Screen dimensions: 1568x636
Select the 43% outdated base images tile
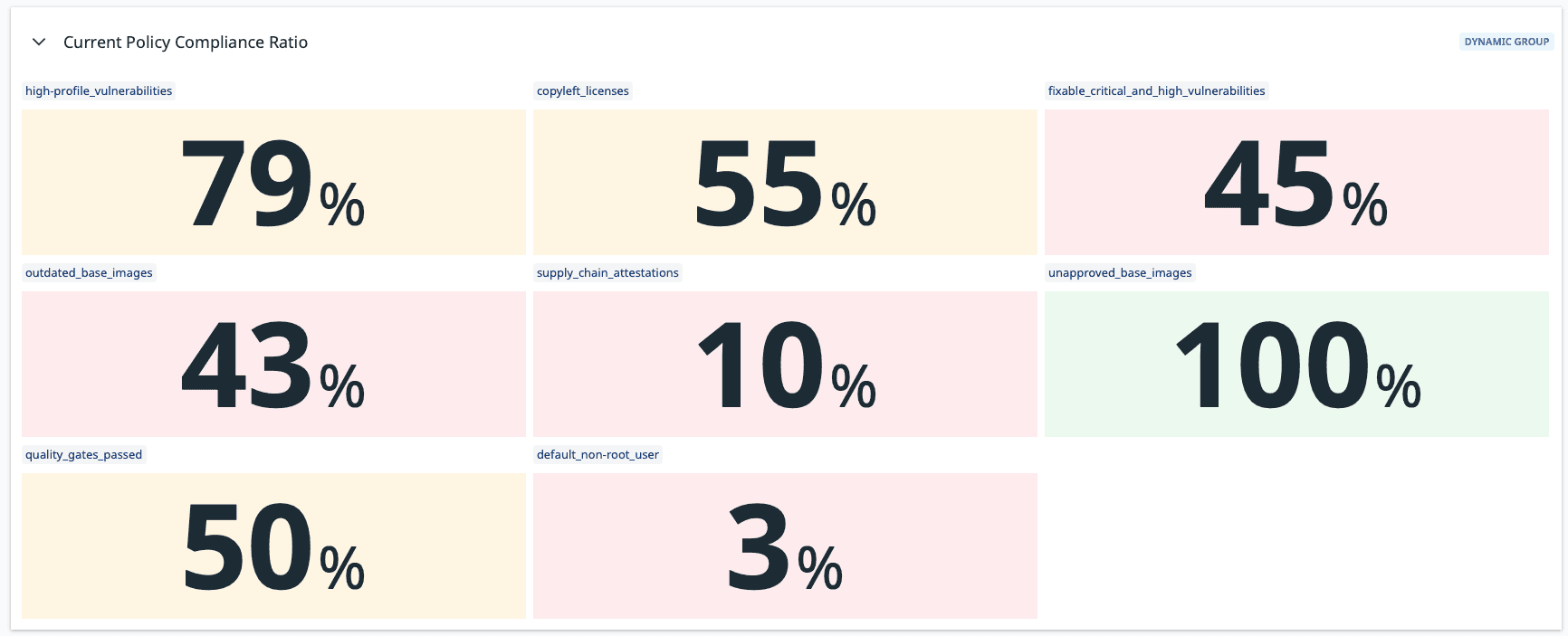pyautogui.click(x=273, y=365)
